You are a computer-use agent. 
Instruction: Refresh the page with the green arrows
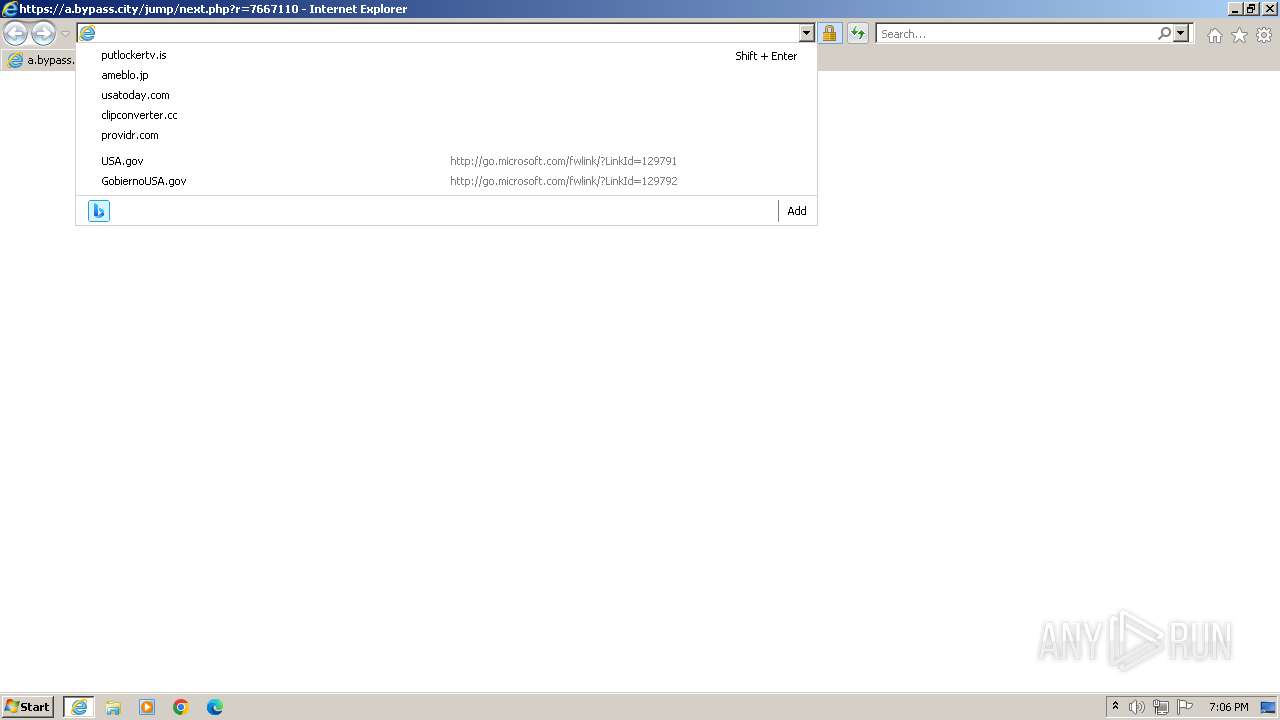click(x=858, y=33)
